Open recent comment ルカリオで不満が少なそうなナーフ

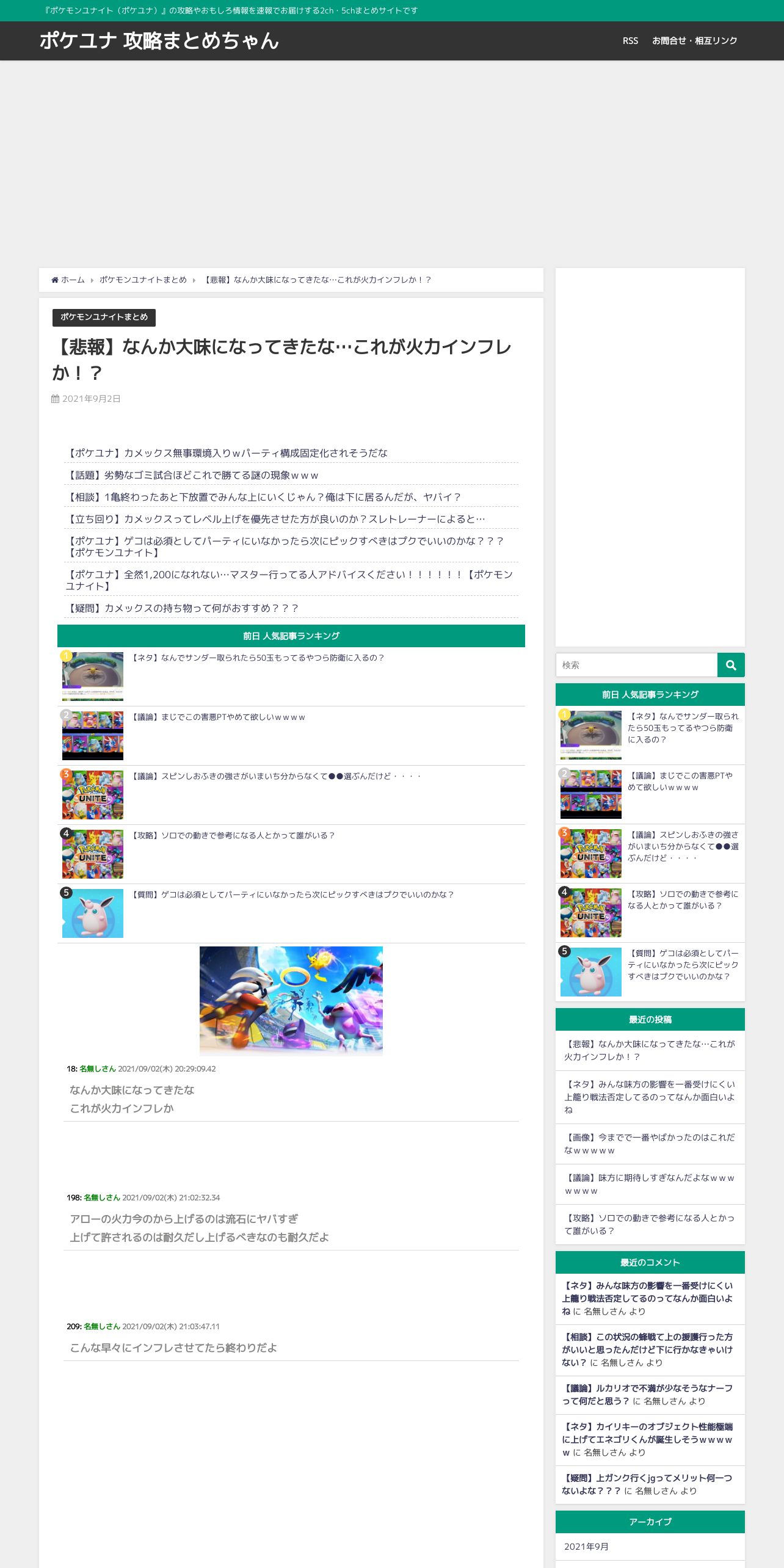[x=647, y=1395]
